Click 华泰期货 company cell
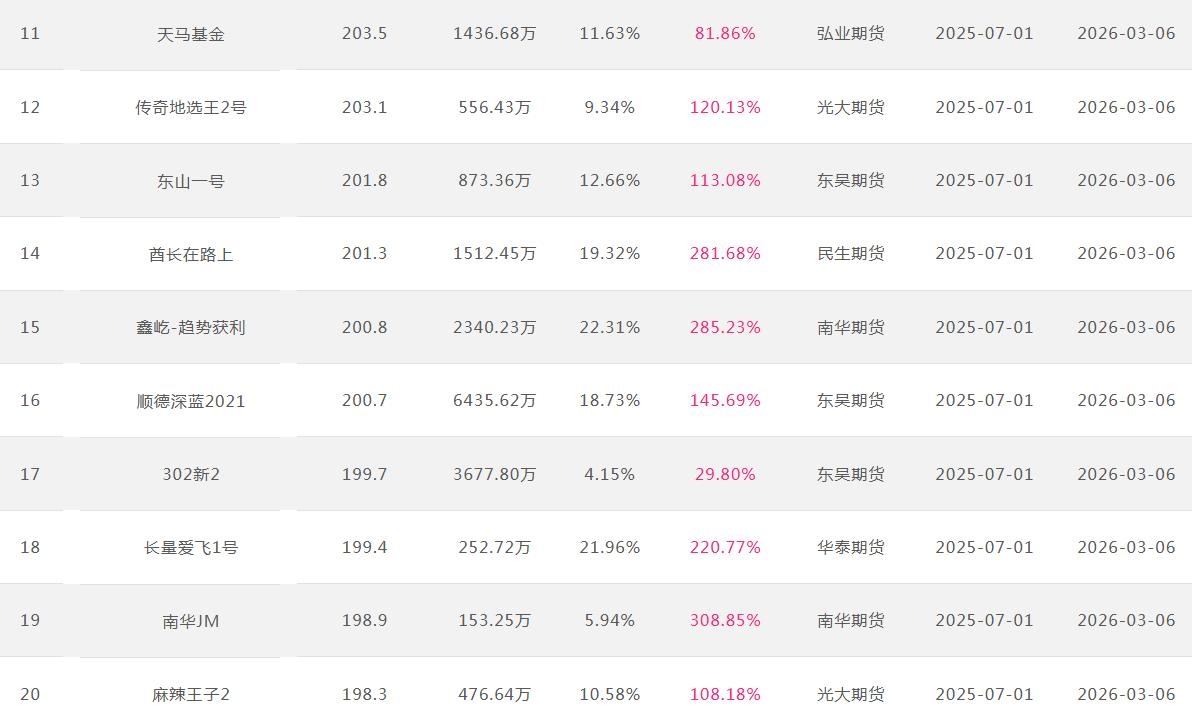The width and height of the screenshot is (1192, 723). (850, 547)
